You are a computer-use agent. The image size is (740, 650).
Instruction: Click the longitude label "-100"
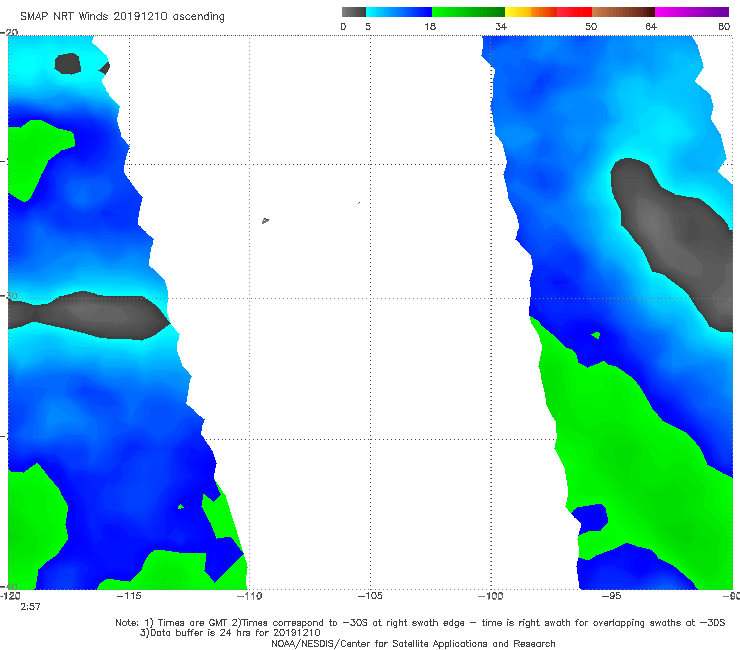tap(490, 596)
